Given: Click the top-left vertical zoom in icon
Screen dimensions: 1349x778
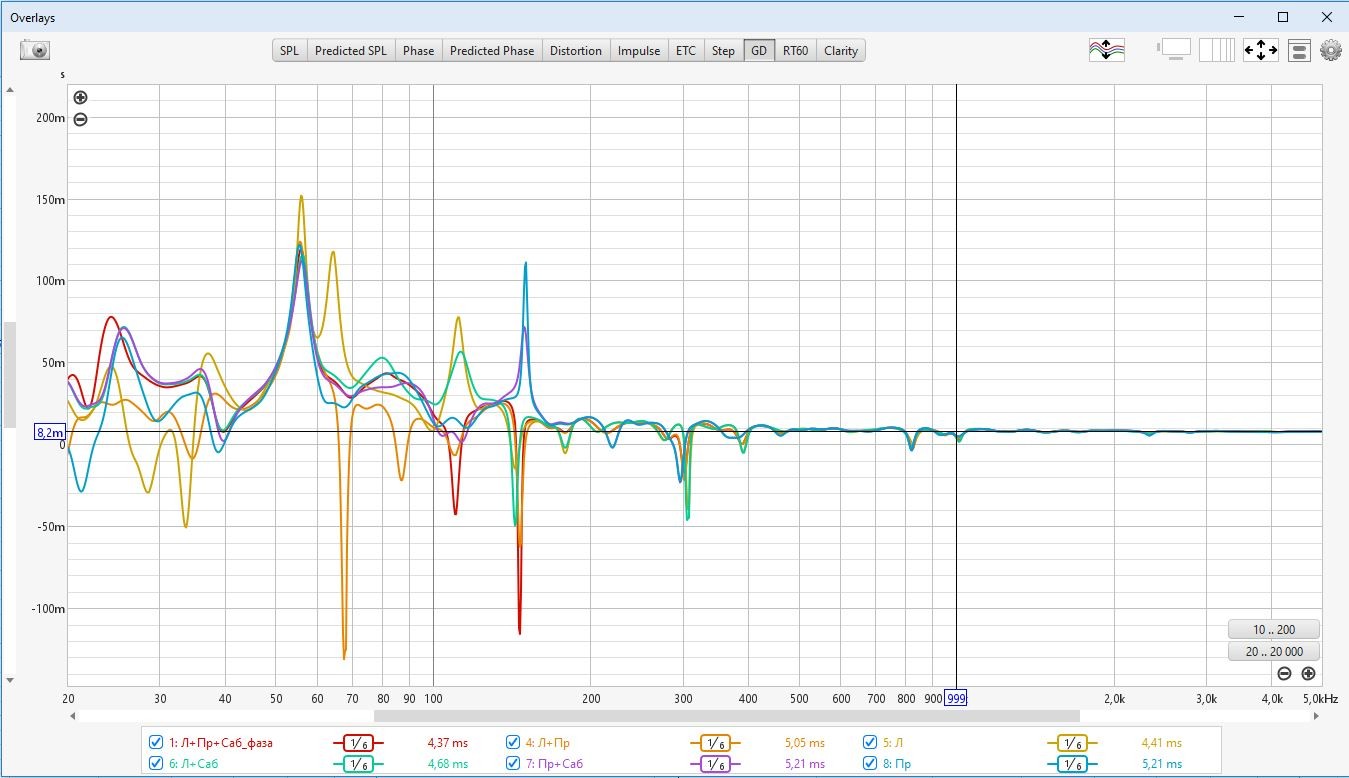Looking at the screenshot, I should point(81,98).
